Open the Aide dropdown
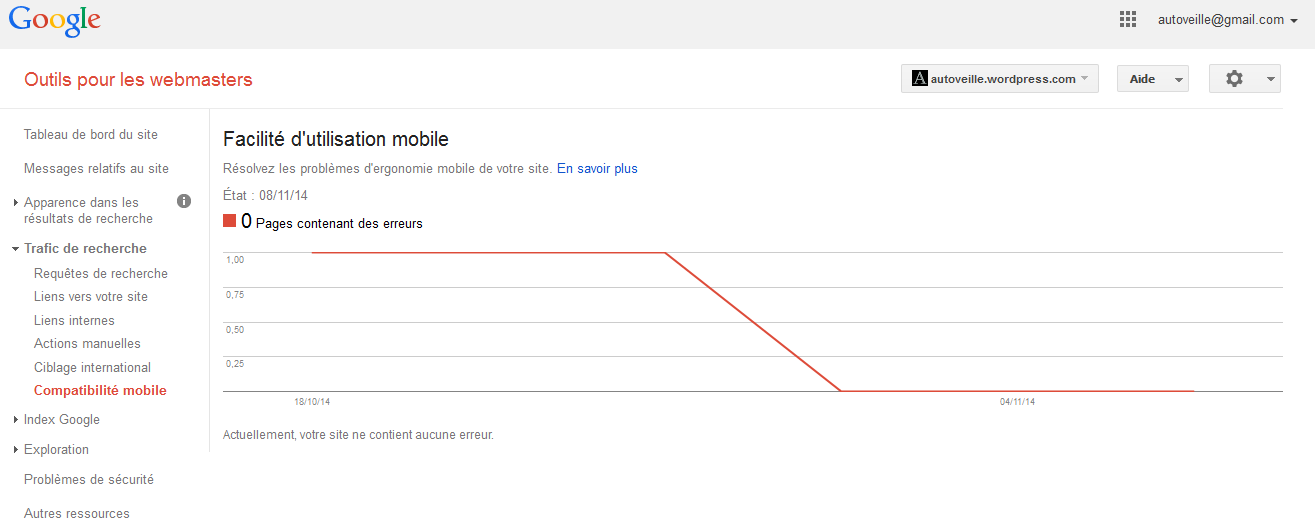 click(1152, 79)
